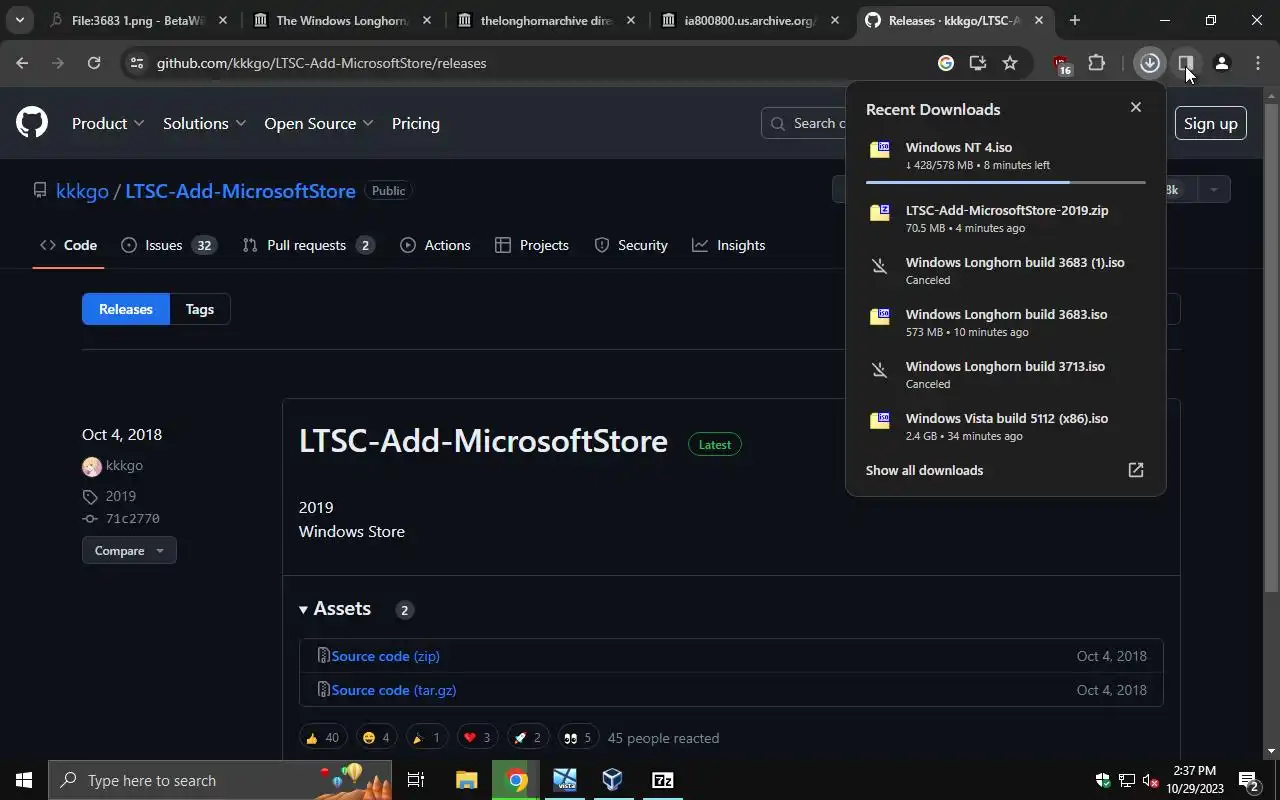The height and width of the screenshot is (800, 1280).
Task: Open the Security tab
Action: (631, 245)
